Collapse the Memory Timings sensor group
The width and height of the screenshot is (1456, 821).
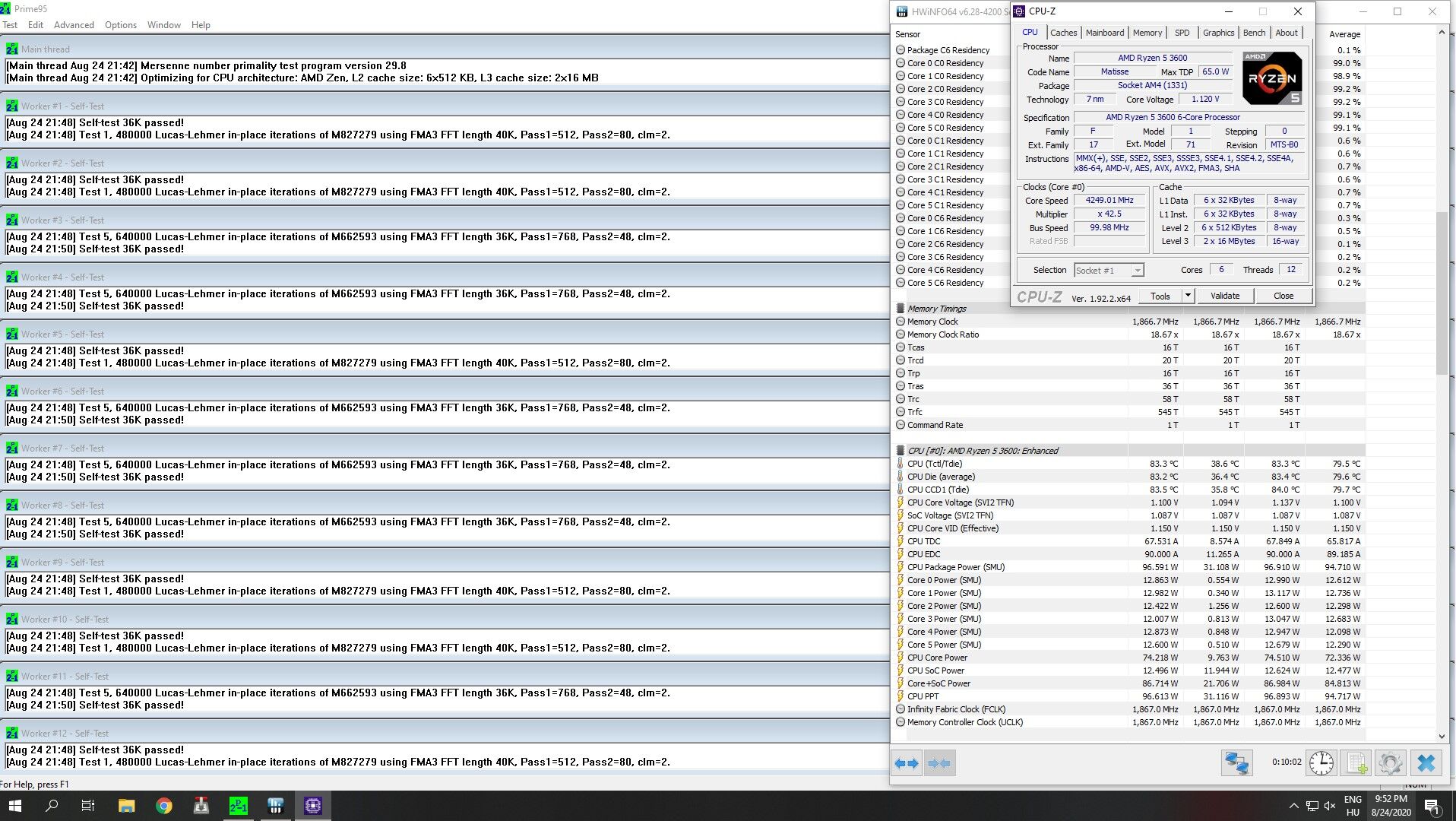(x=901, y=309)
